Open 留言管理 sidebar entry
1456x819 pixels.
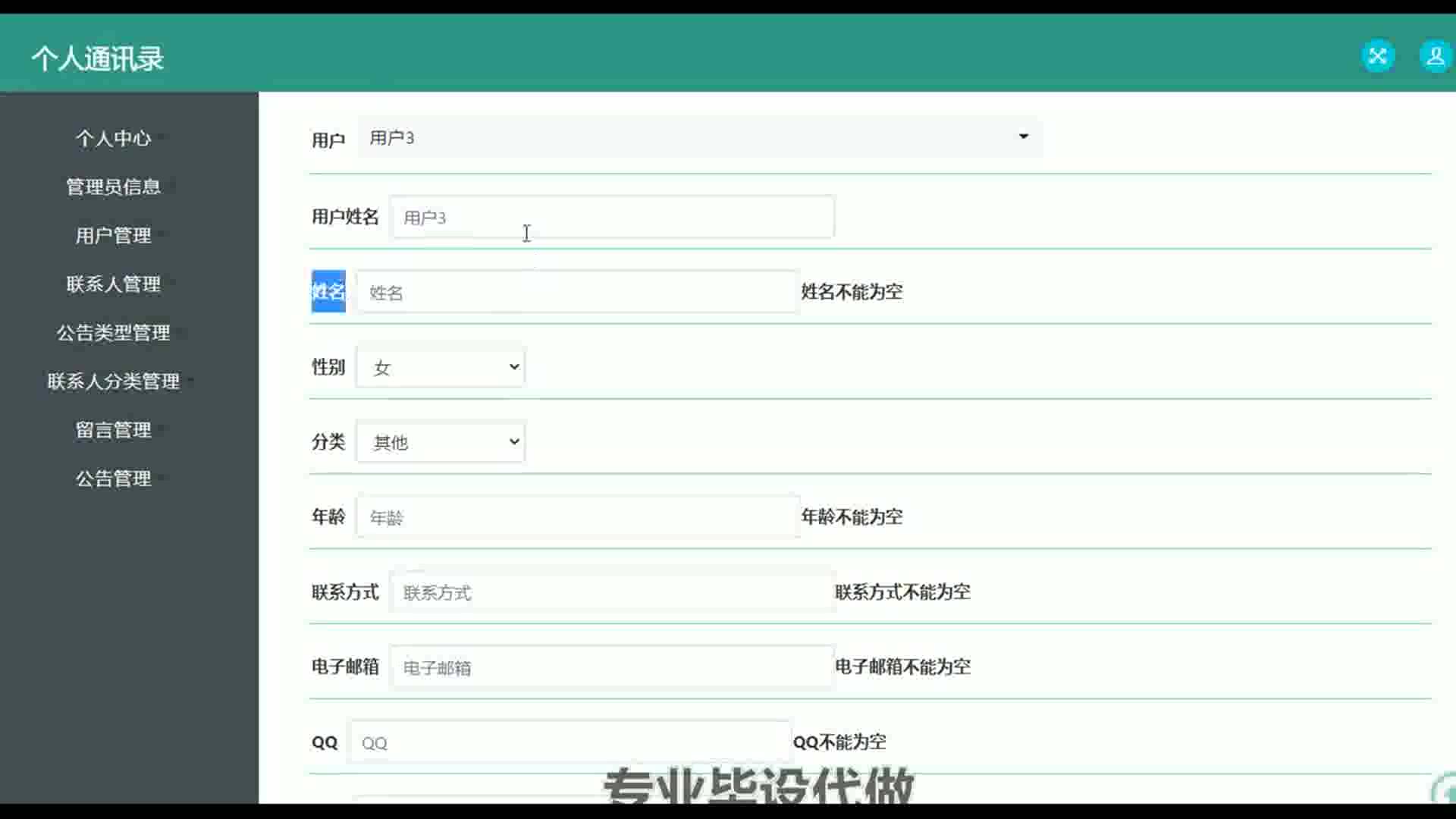(114, 429)
